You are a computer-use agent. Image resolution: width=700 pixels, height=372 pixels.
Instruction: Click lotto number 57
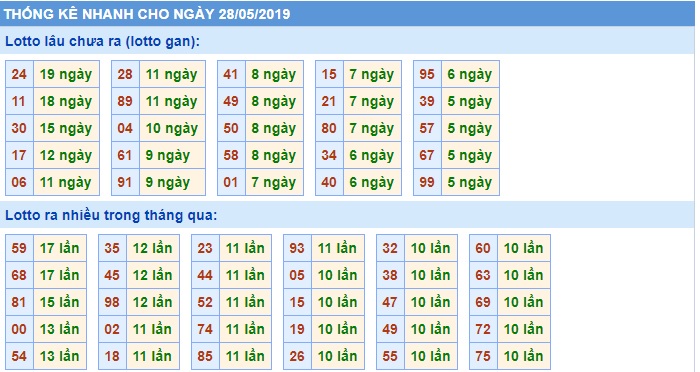(x=427, y=128)
